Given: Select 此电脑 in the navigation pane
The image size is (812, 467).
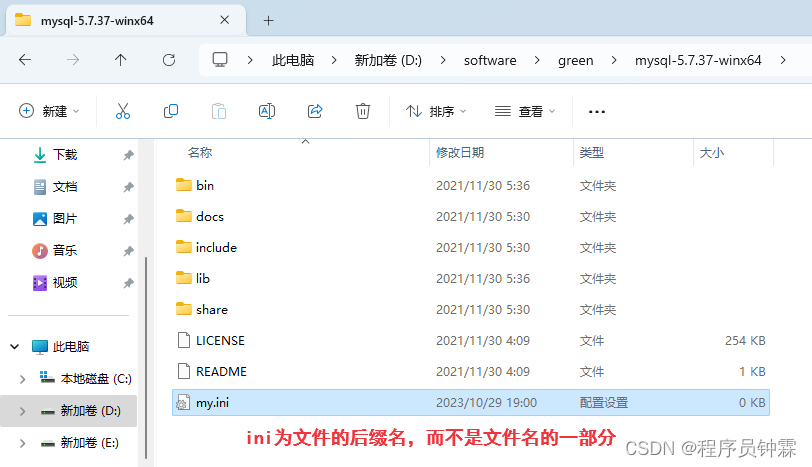Looking at the screenshot, I should click(x=71, y=346).
